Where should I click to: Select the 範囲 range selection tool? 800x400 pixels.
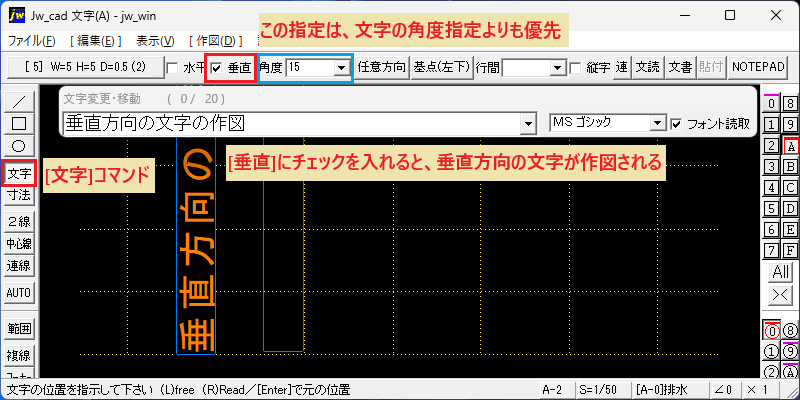(19, 329)
